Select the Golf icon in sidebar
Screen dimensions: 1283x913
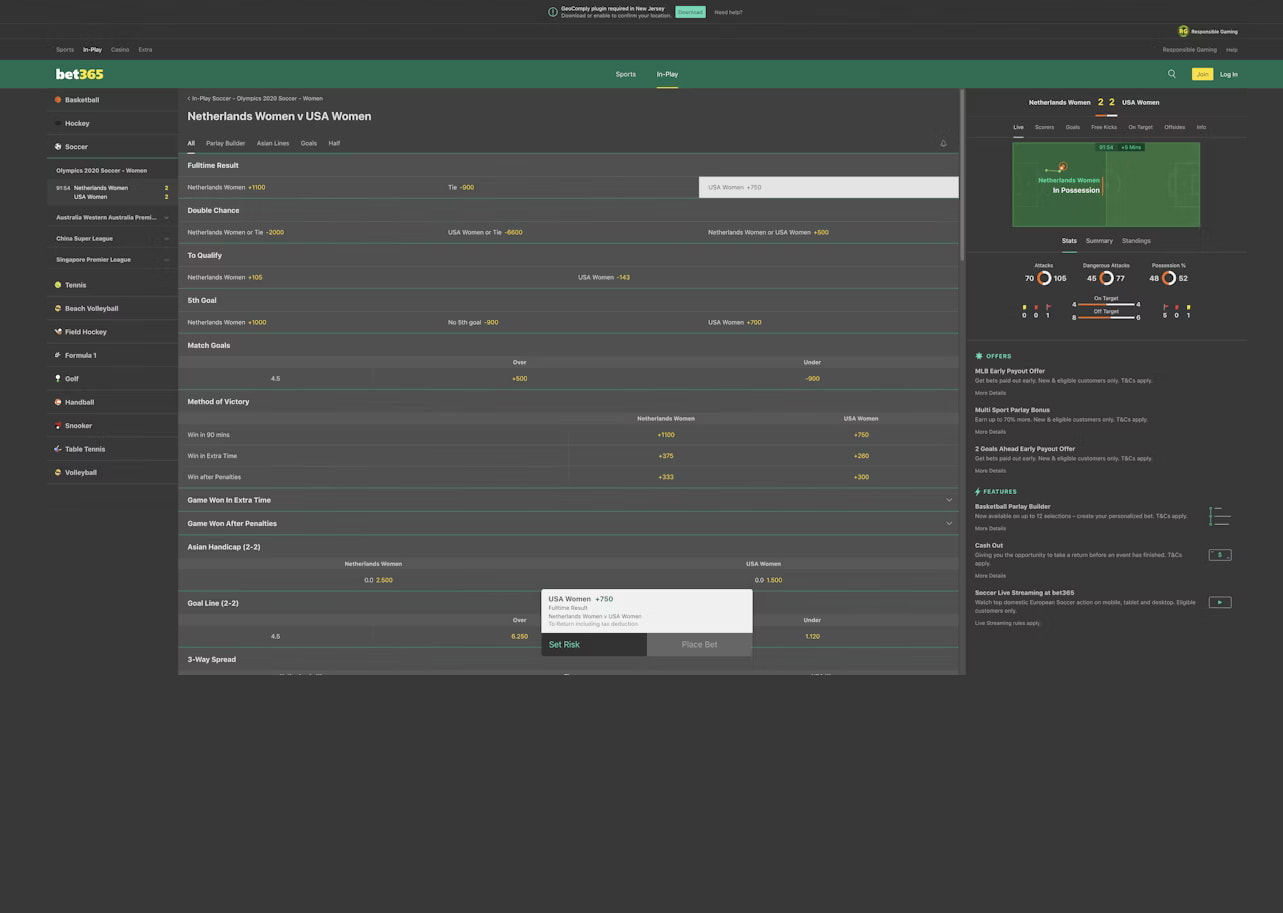coord(58,379)
